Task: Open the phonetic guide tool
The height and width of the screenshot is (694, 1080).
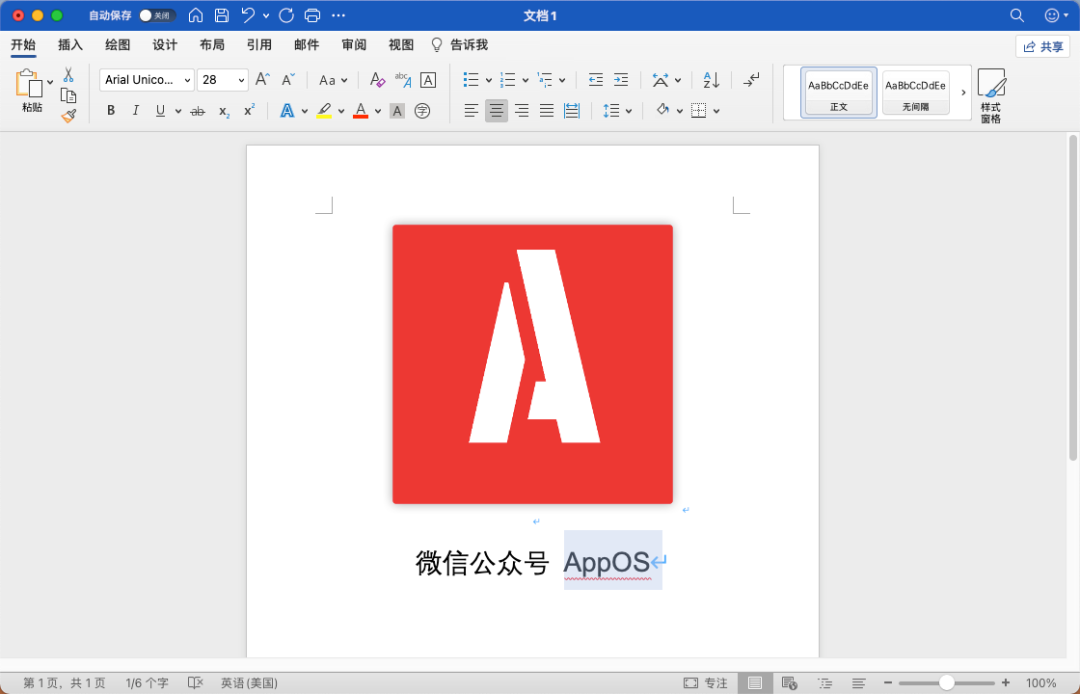Action: [403, 80]
